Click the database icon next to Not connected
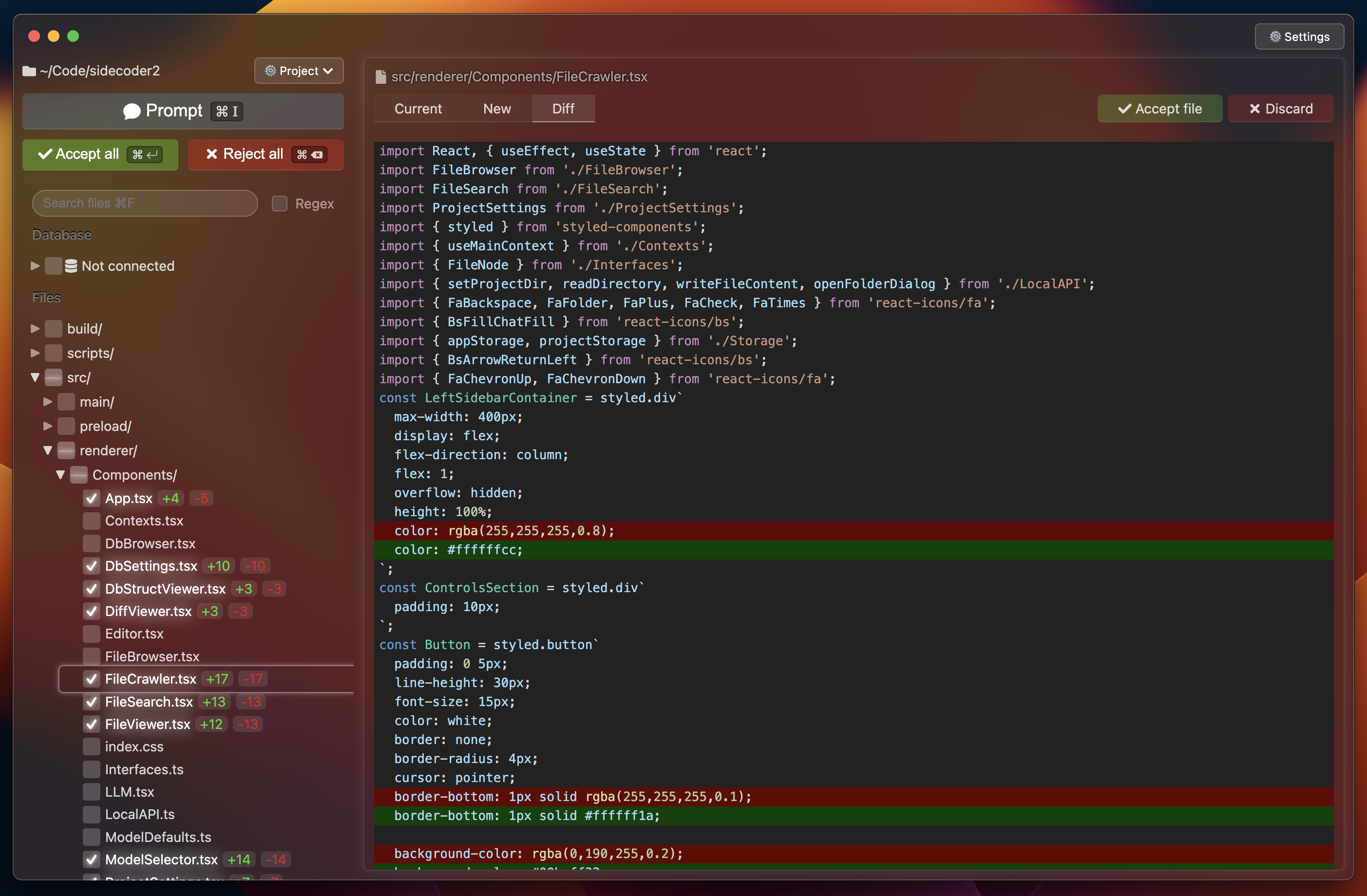The width and height of the screenshot is (1367, 896). point(71,266)
